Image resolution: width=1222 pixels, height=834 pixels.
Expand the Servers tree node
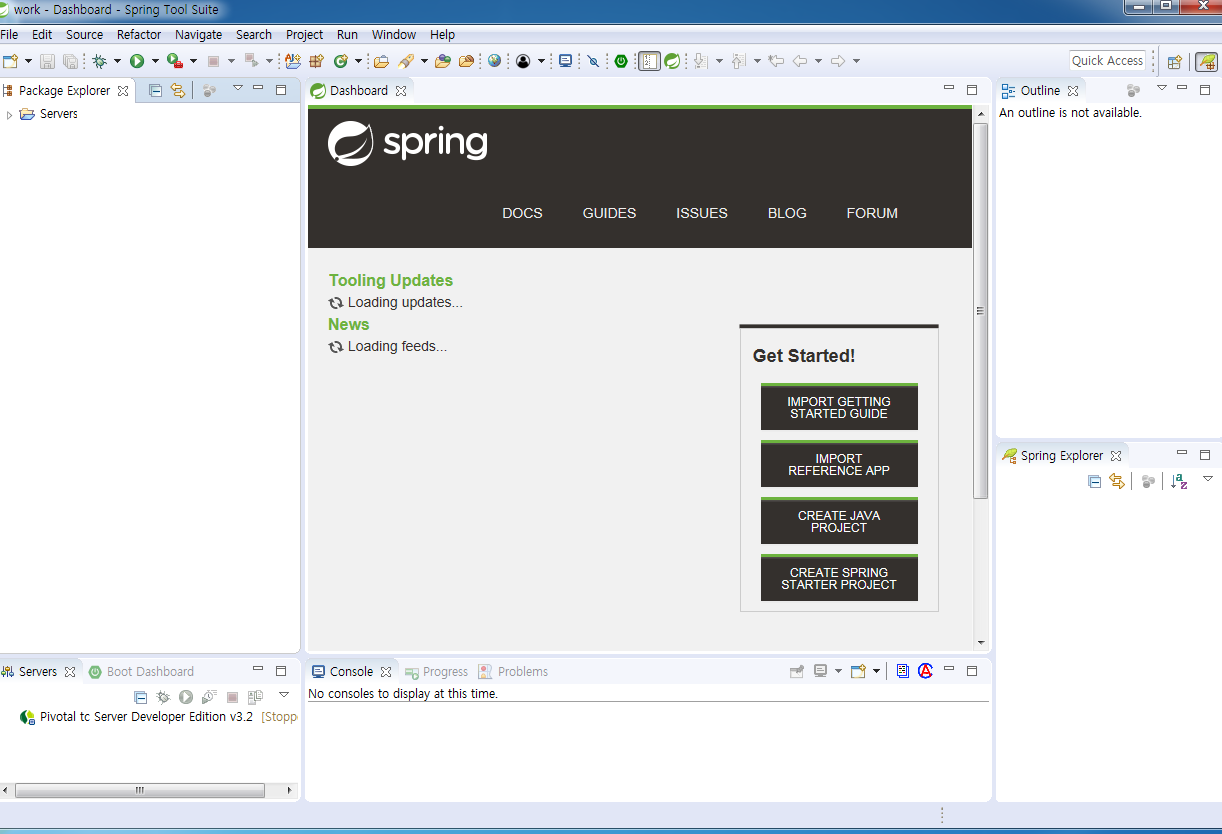(x=9, y=115)
